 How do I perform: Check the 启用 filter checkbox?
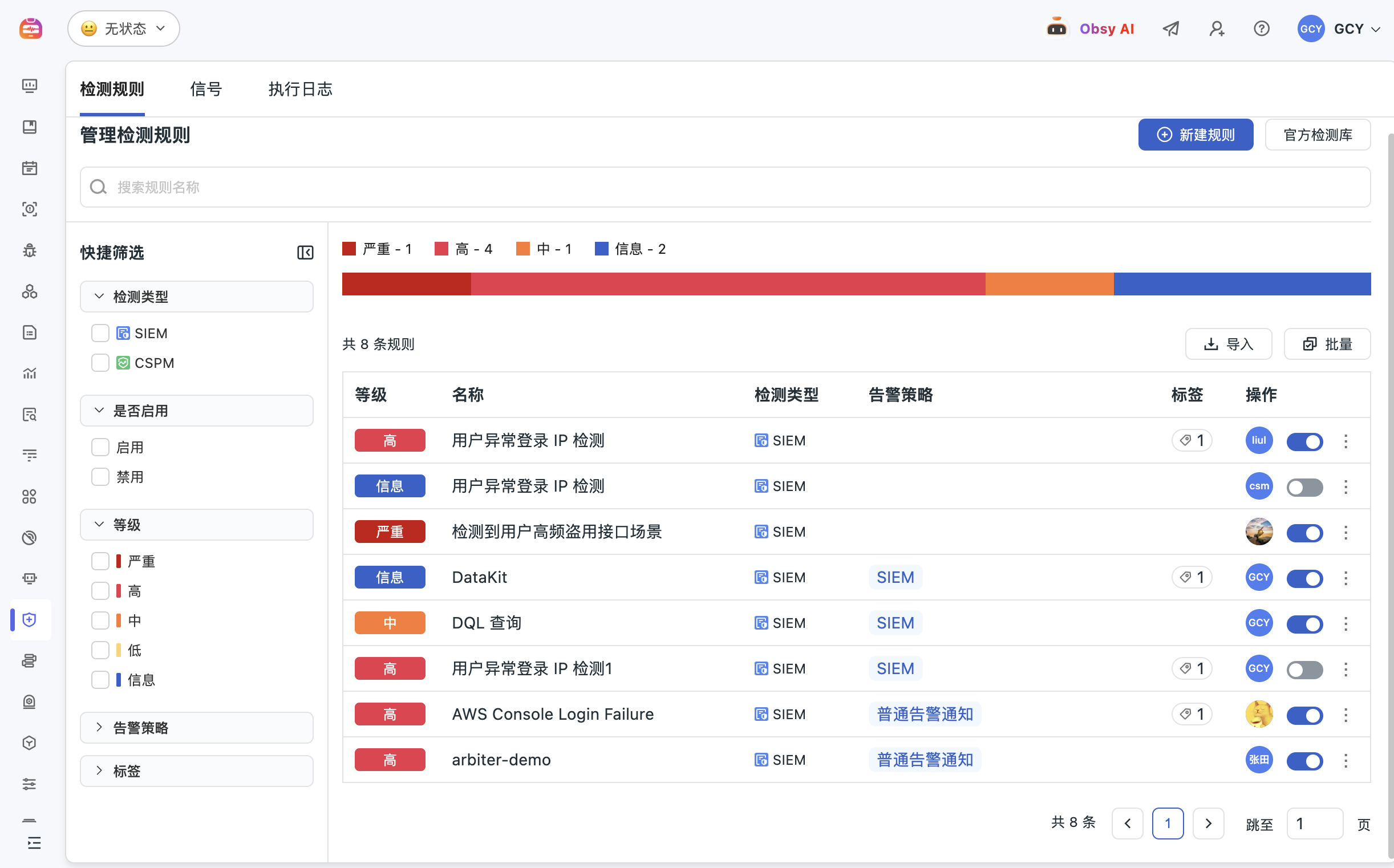coord(100,447)
